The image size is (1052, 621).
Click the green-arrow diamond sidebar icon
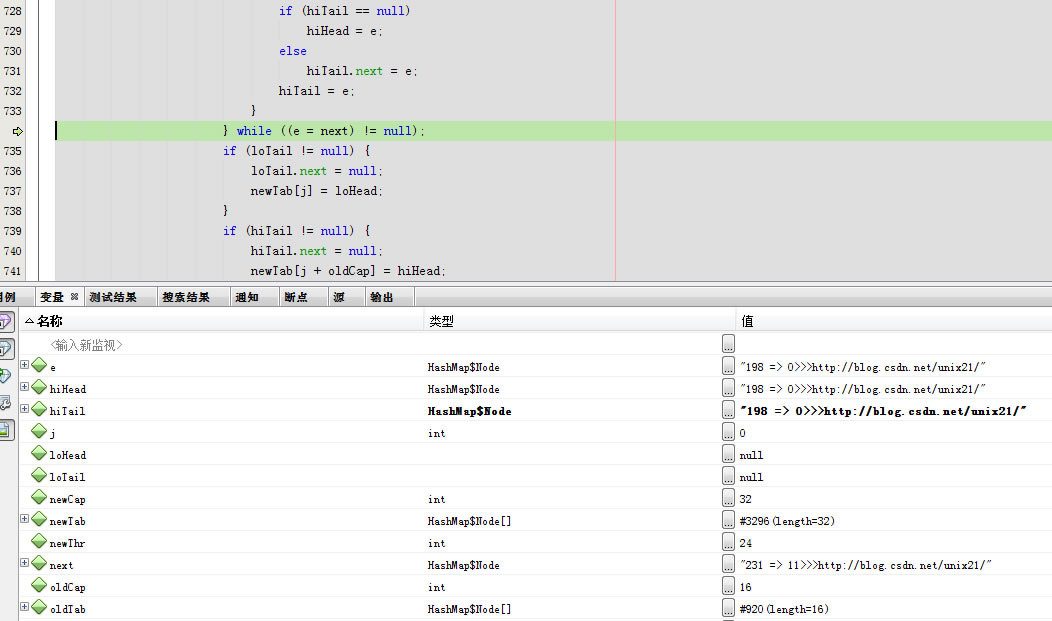click(x=5, y=376)
